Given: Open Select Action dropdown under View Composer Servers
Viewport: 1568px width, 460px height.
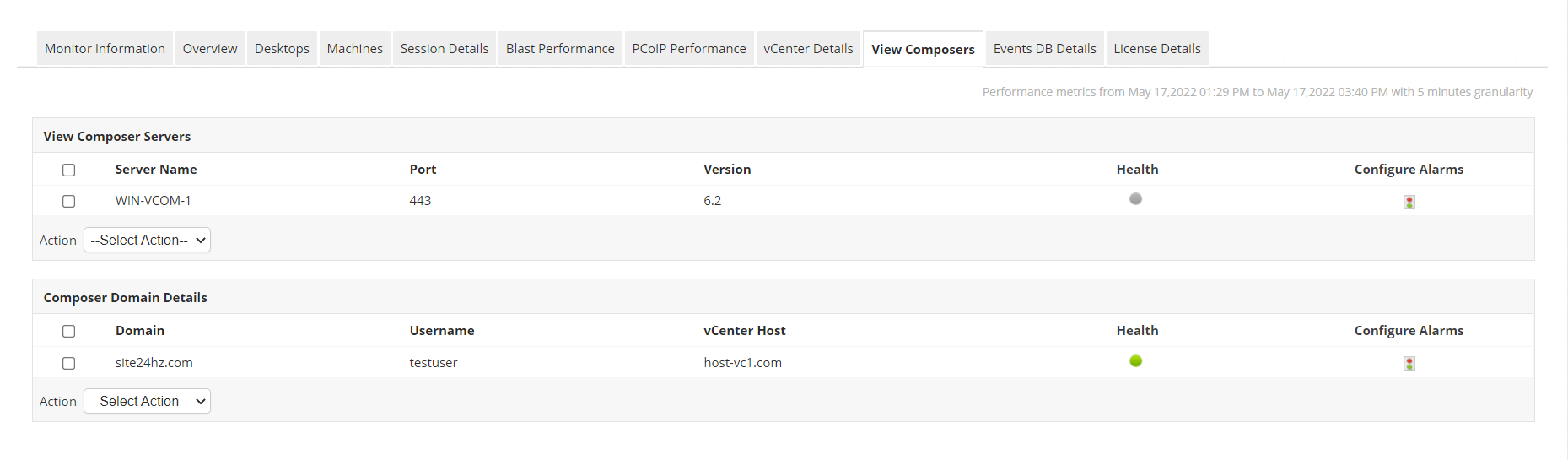Looking at the screenshot, I should [147, 240].
